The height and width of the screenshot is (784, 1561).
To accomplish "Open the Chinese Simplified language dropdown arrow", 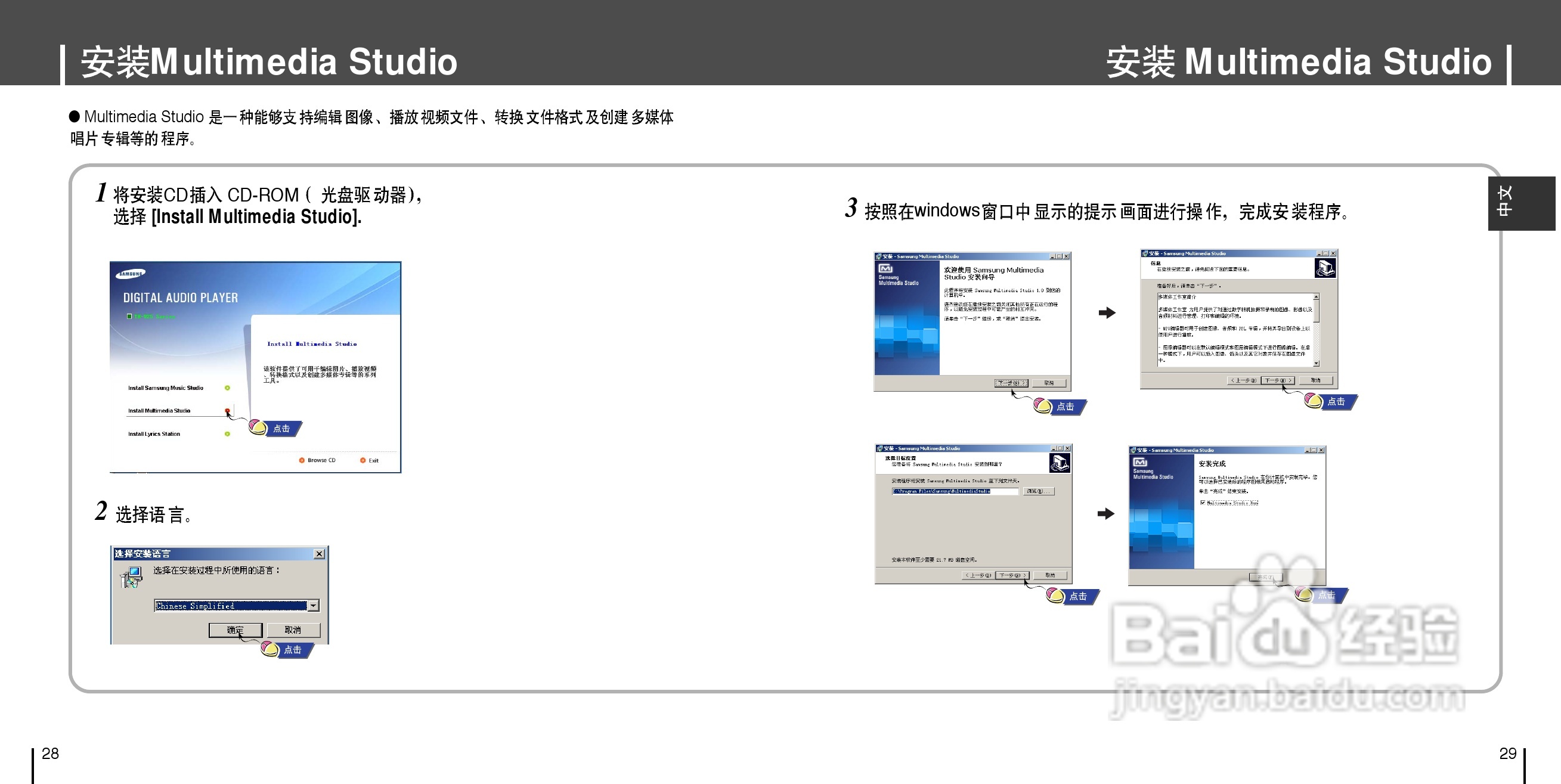I will pos(313,605).
